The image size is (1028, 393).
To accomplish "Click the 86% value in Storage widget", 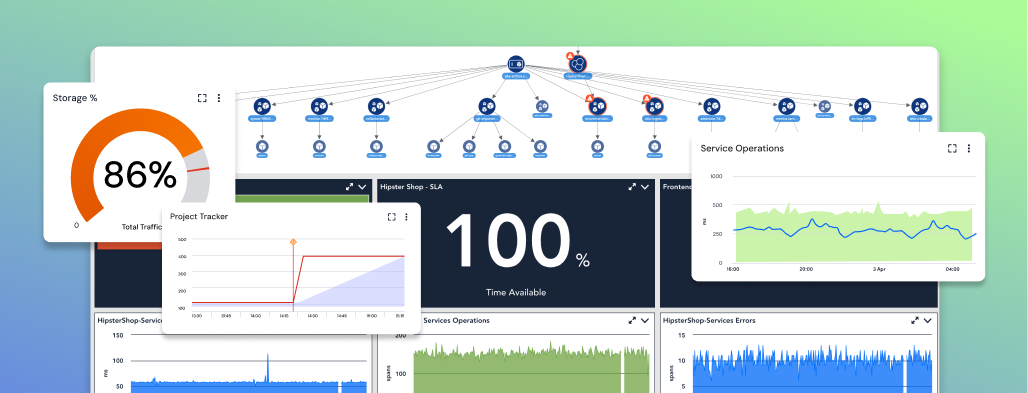I will [x=140, y=175].
